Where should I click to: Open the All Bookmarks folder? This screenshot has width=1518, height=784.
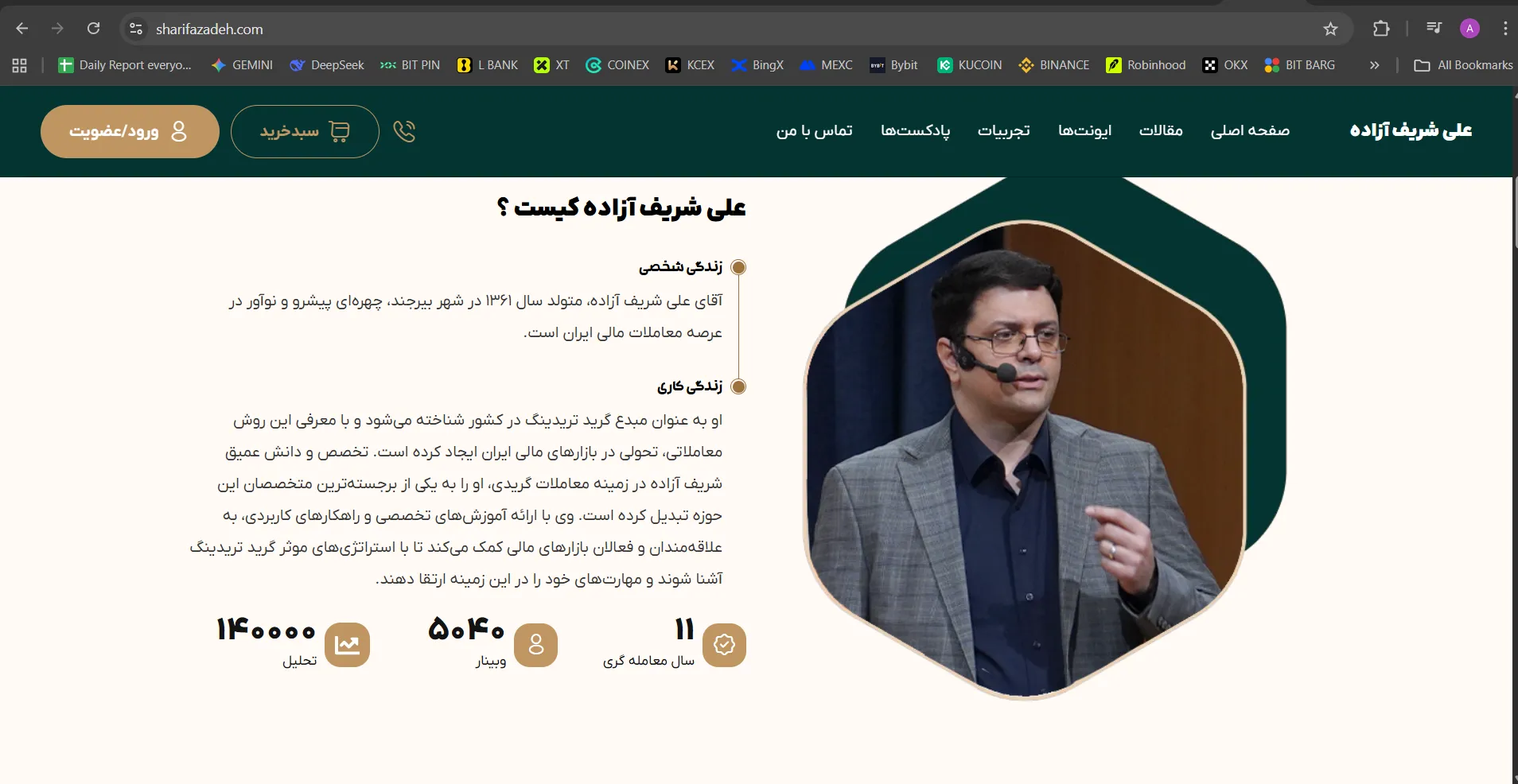coord(1464,65)
